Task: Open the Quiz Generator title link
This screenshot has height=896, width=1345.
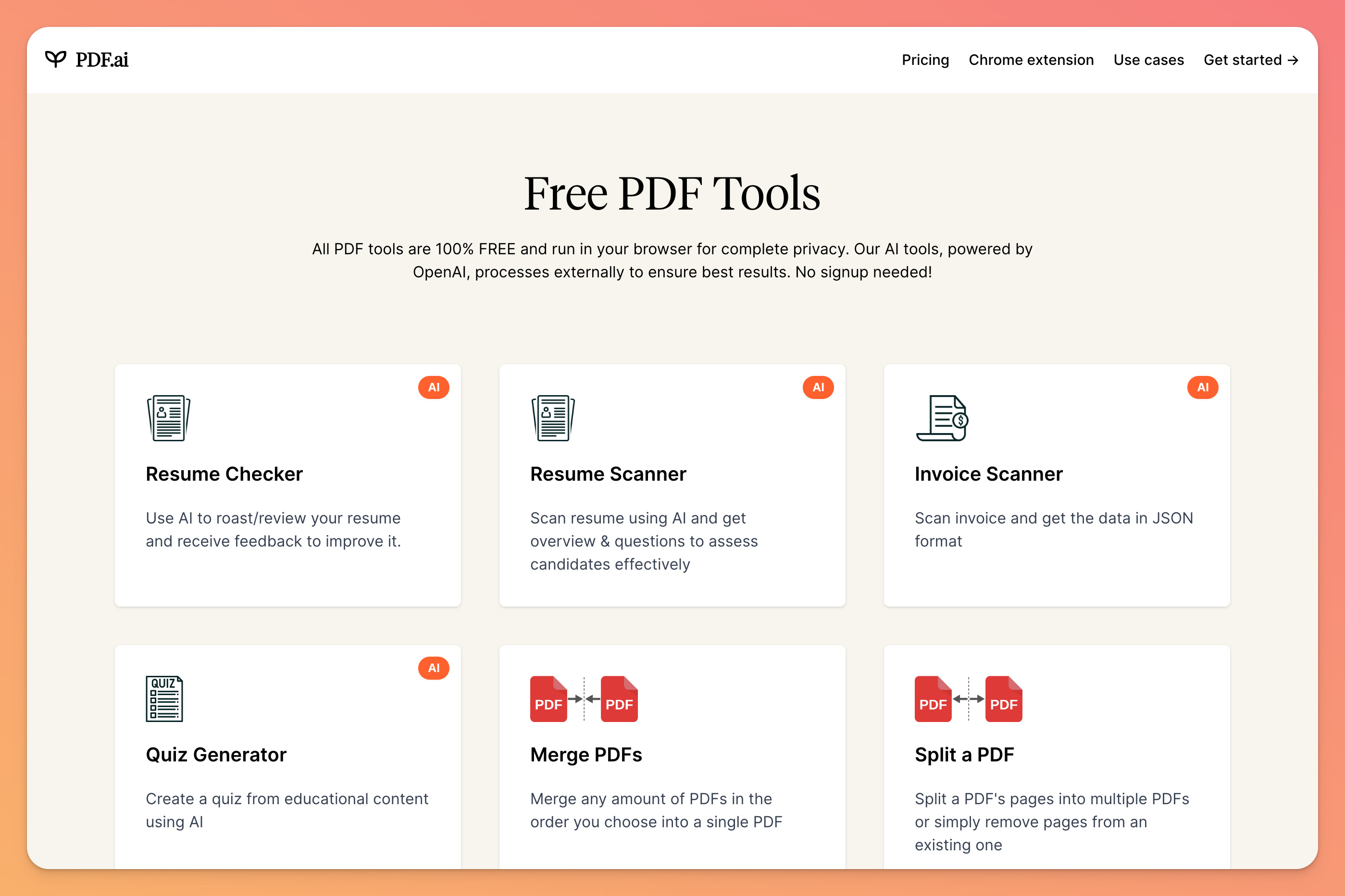Action: [216, 754]
